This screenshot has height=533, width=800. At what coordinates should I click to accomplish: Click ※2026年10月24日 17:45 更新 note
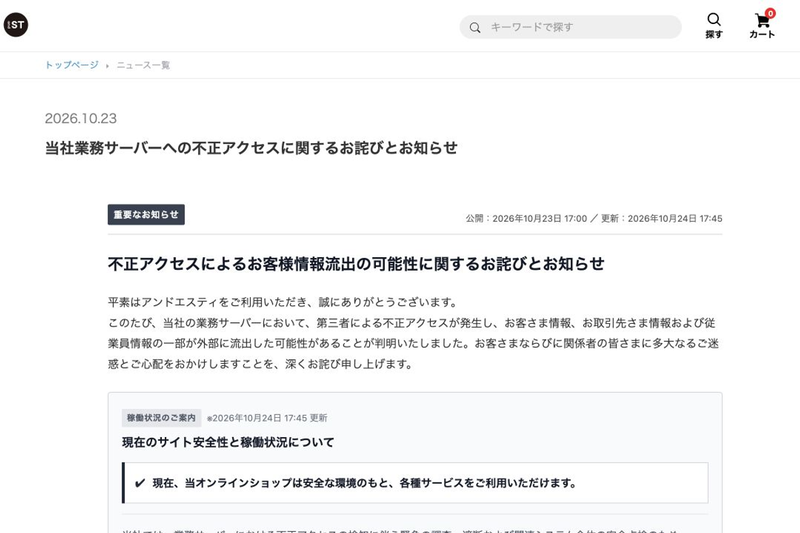coord(267,418)
